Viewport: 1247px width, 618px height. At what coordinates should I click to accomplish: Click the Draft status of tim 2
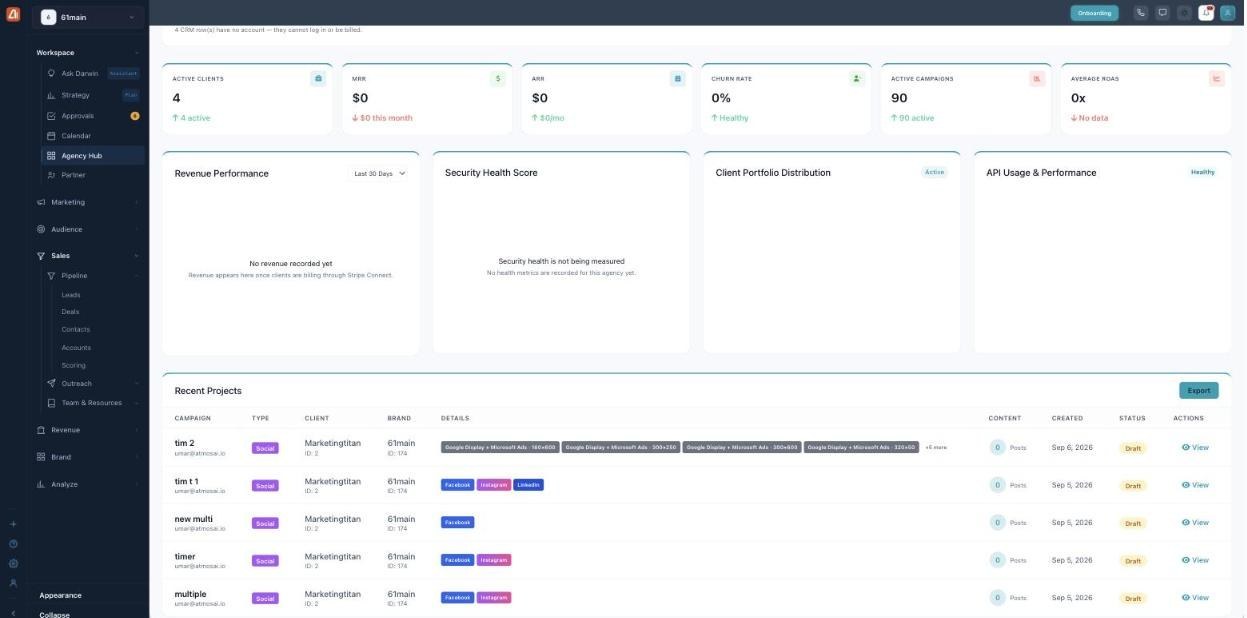click(1132, 448)
